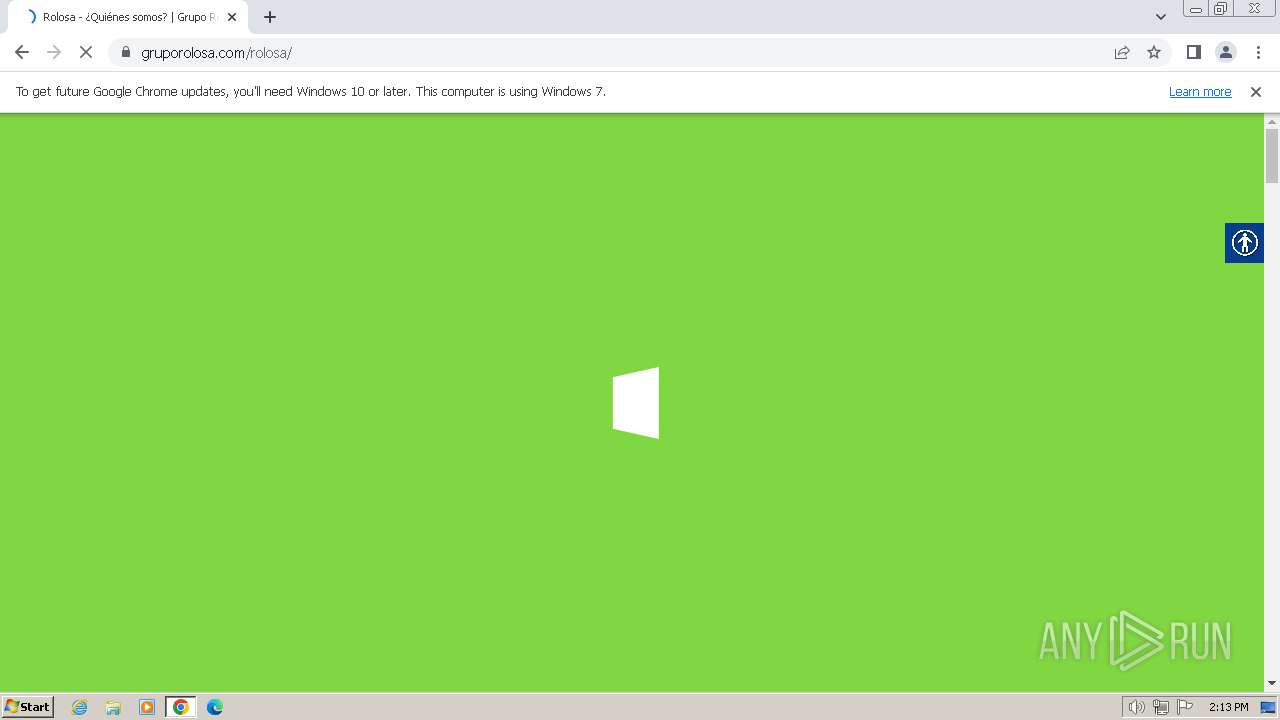This screenshot has width=1280, height=720.
Task: Expand the tab search dropdown arrow
Action: (x=1161, y=17)
